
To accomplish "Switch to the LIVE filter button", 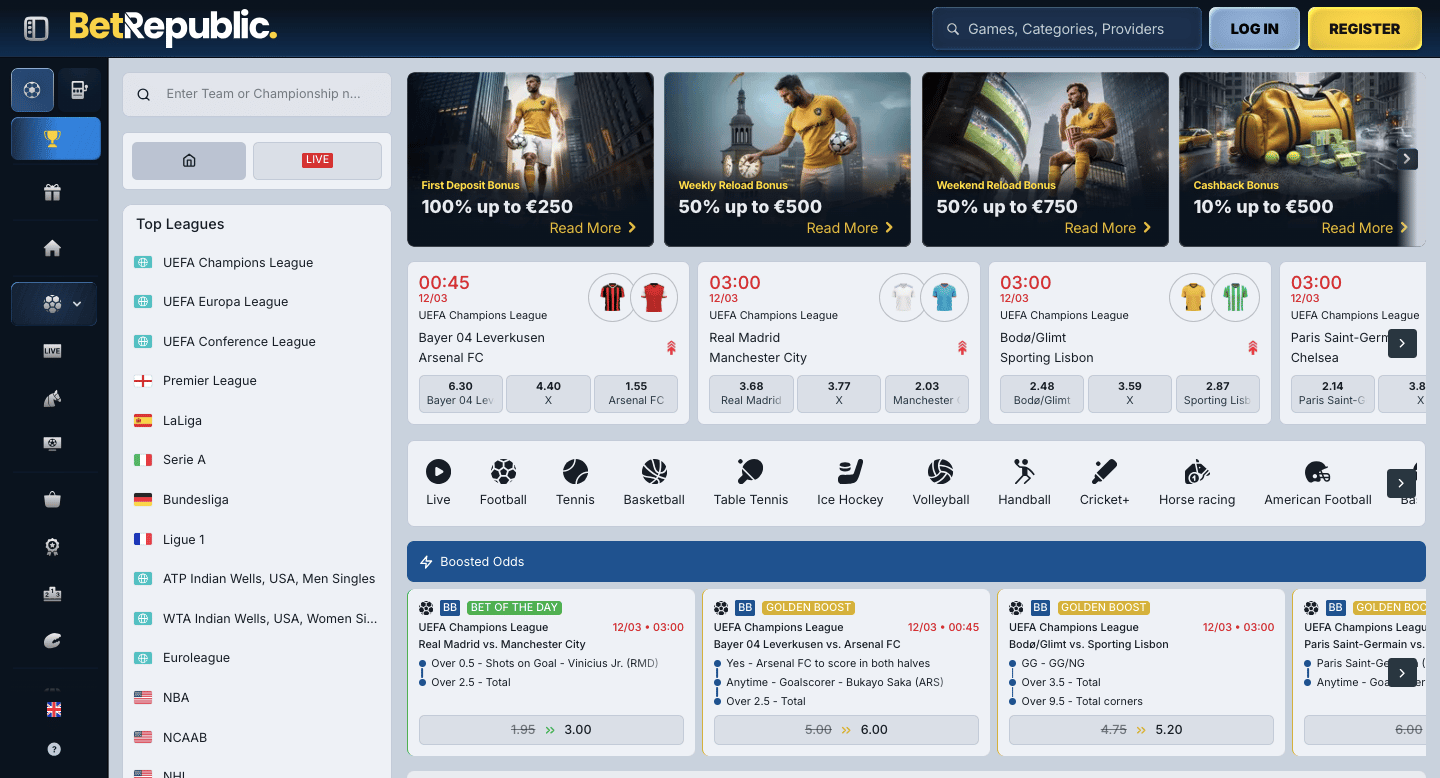I will coord(317,160).
